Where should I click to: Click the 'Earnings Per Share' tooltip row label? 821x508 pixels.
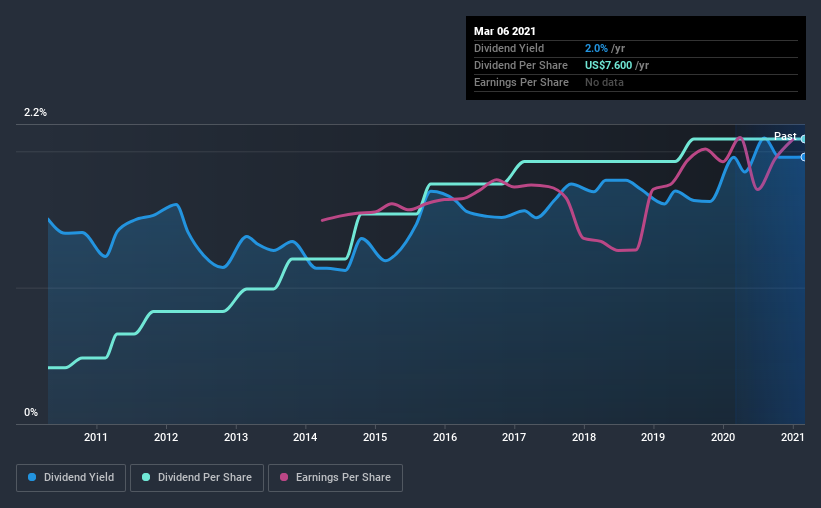[521, 82]
